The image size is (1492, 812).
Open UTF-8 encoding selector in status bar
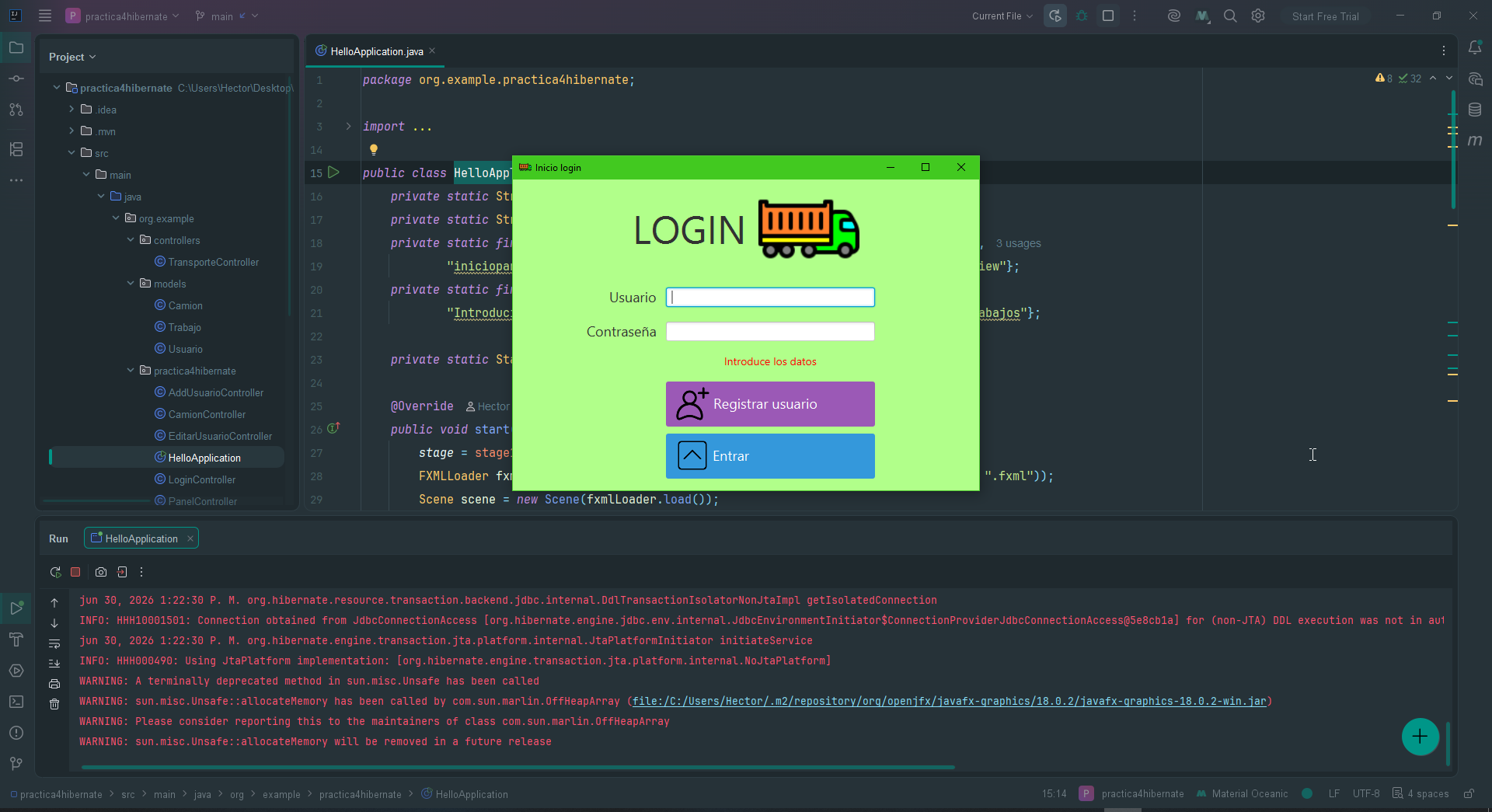point(1366,793)
